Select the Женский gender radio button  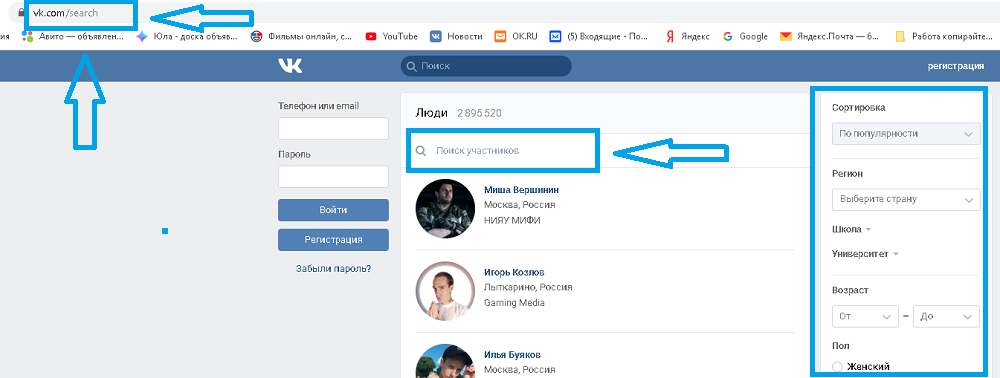[837, 367]
